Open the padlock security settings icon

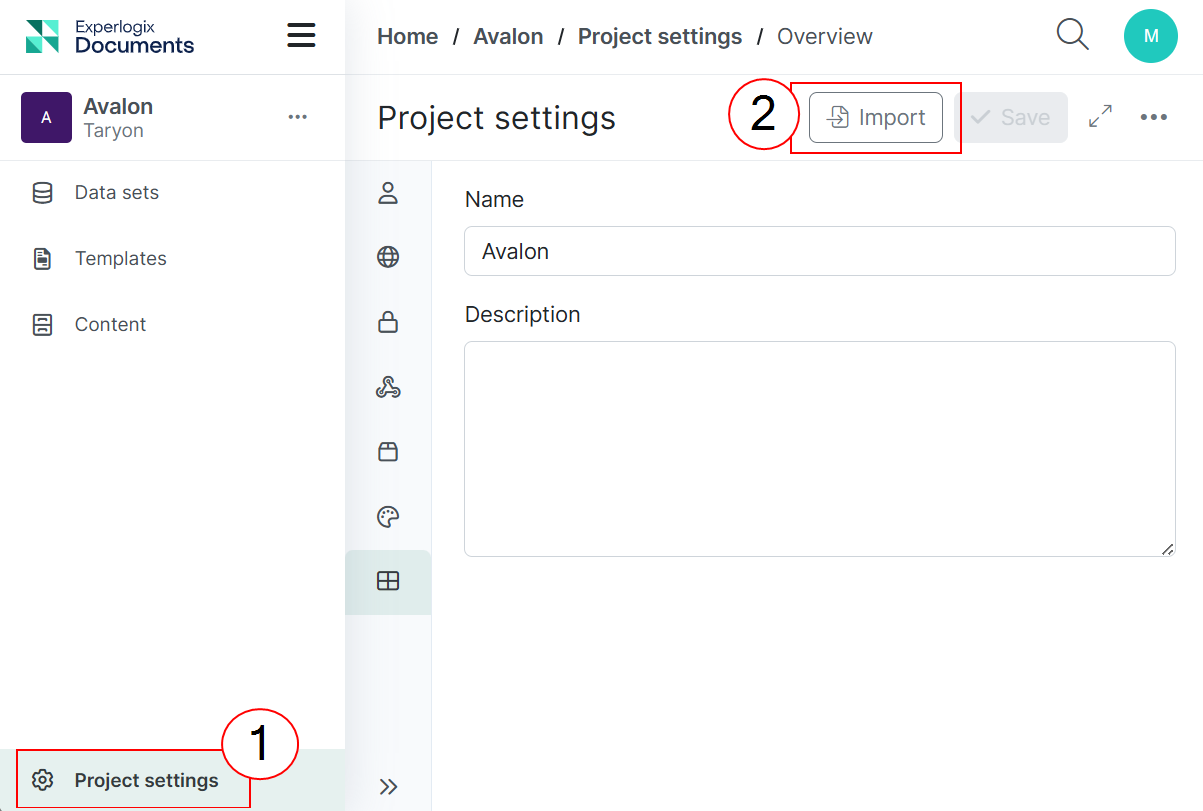tap(388, 322)
